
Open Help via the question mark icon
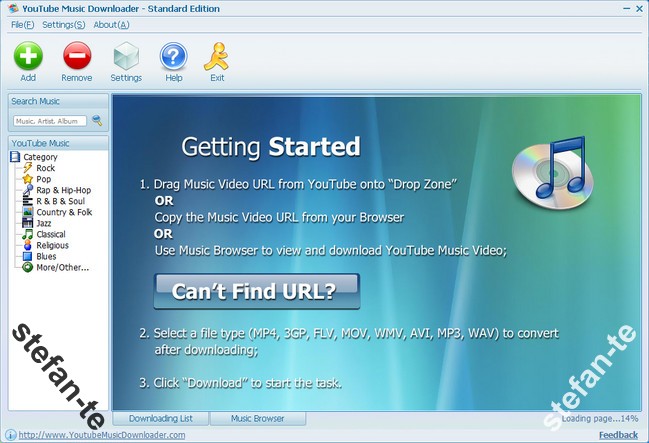(174, 56)
